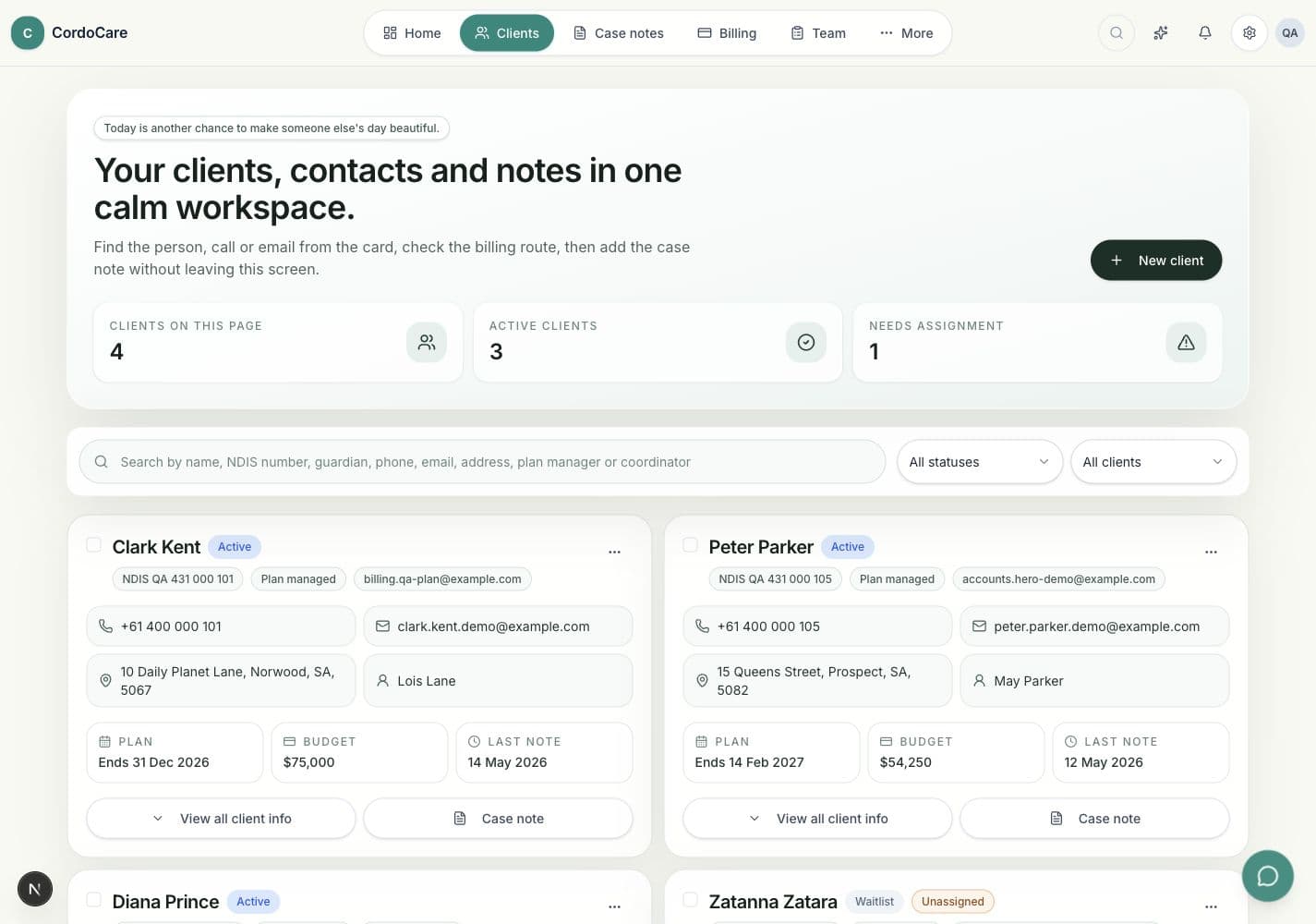The width and height of the screenshot is (1316, 924).
Task: Select Clark Kent's checkbox
Action: click(x=93, y=545)
